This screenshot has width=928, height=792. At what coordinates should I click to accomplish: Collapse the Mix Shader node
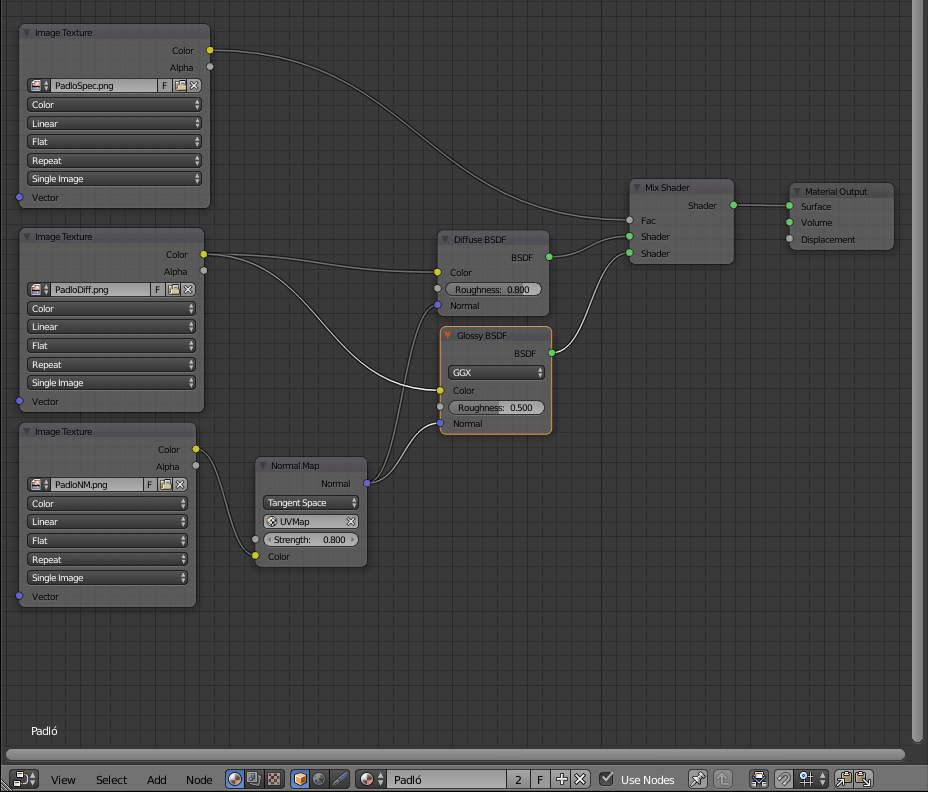[637, 187]
